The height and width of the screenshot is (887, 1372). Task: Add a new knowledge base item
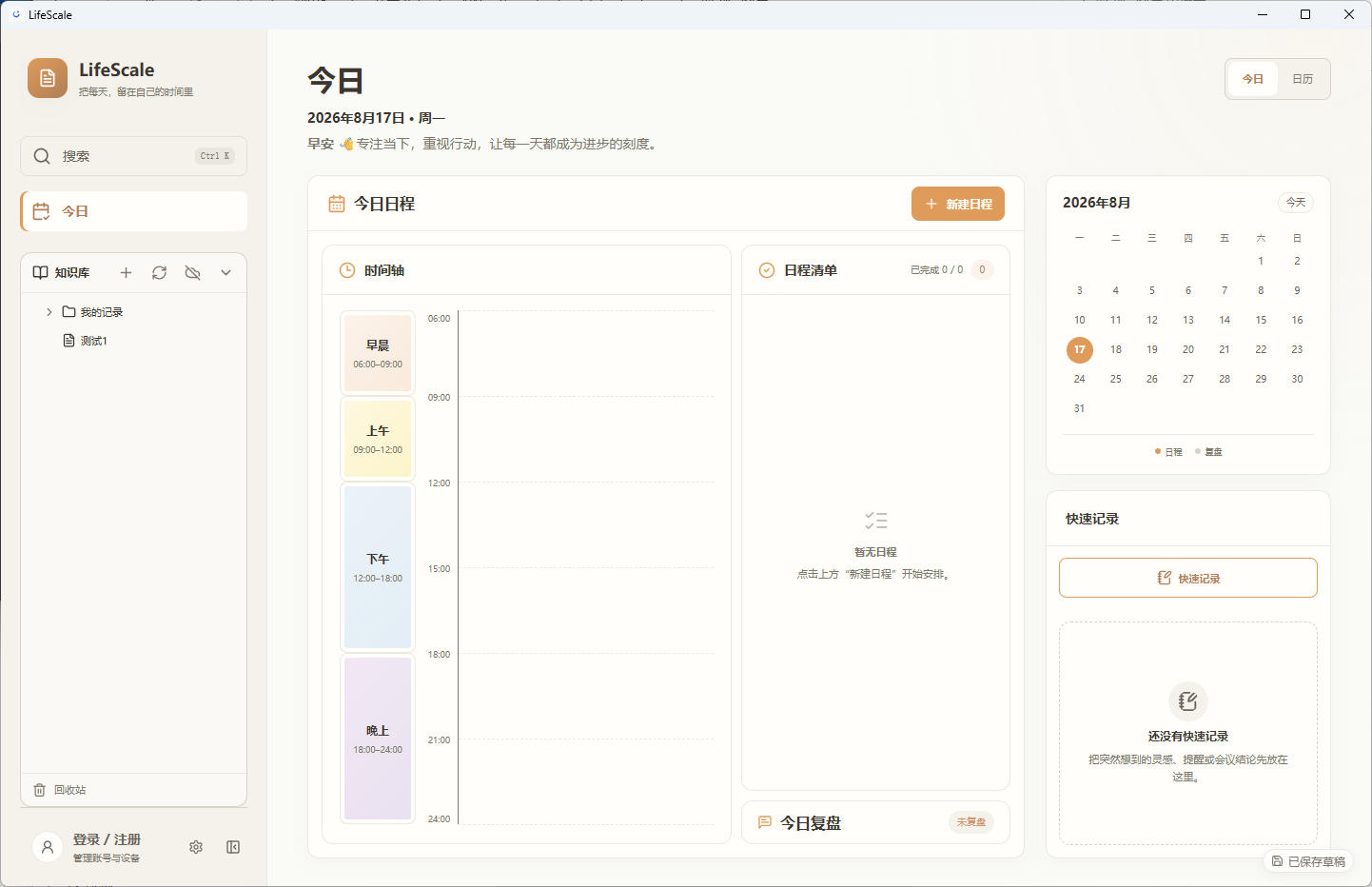point(126,272)
